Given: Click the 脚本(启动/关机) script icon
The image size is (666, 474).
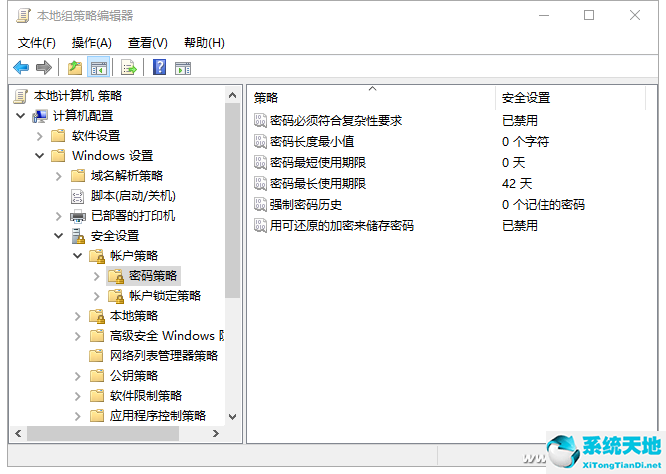Looking at the screenshot, I should pyautogui.click(x=77, y=196).
